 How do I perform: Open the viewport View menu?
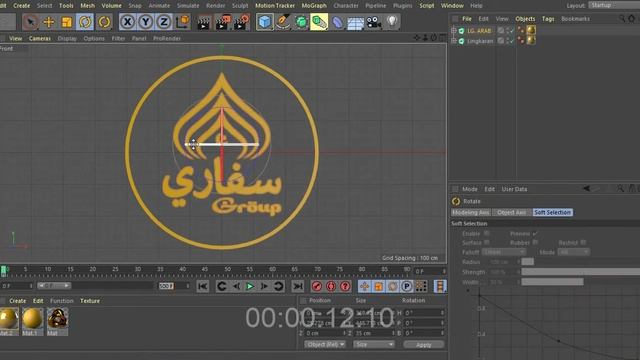pos(16,38)
